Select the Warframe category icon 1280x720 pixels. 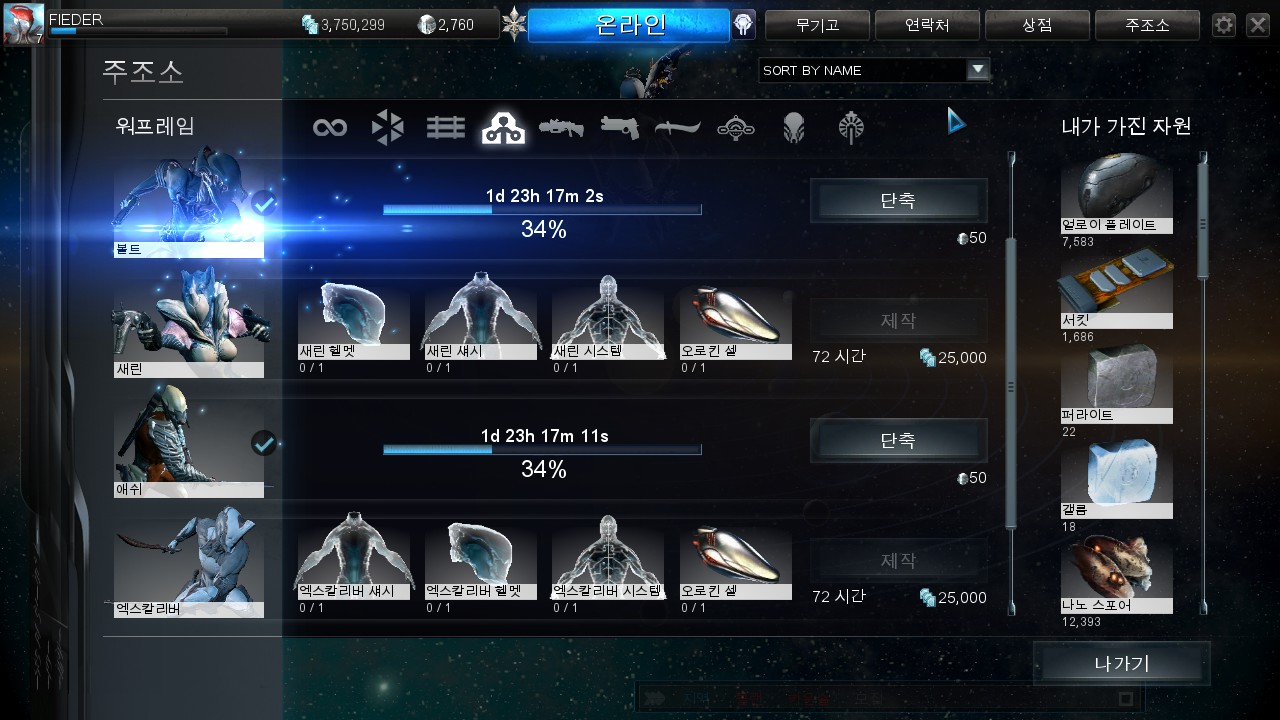[x=504, y=127]
